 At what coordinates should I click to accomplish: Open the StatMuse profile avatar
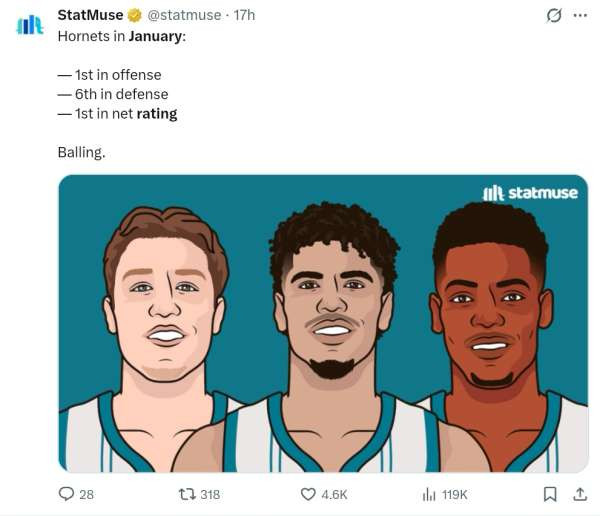point(30,25)
